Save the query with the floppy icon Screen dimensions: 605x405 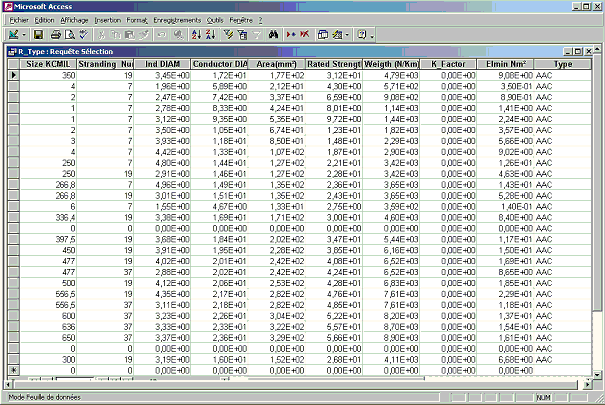tap(38, 35)
